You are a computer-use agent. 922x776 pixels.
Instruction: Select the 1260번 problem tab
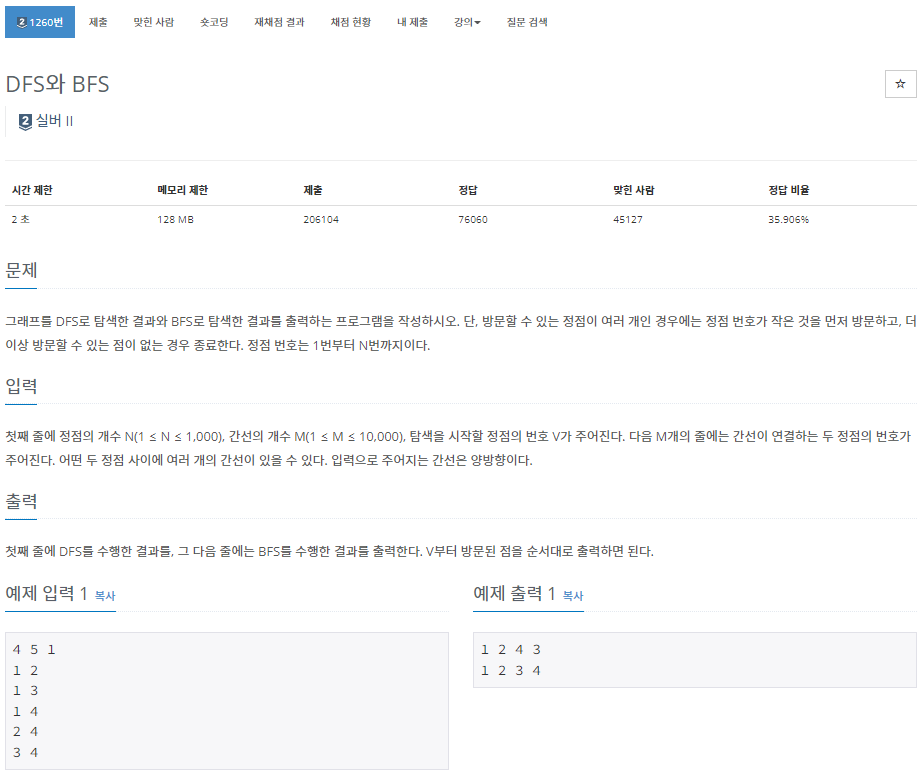(40, 22)
